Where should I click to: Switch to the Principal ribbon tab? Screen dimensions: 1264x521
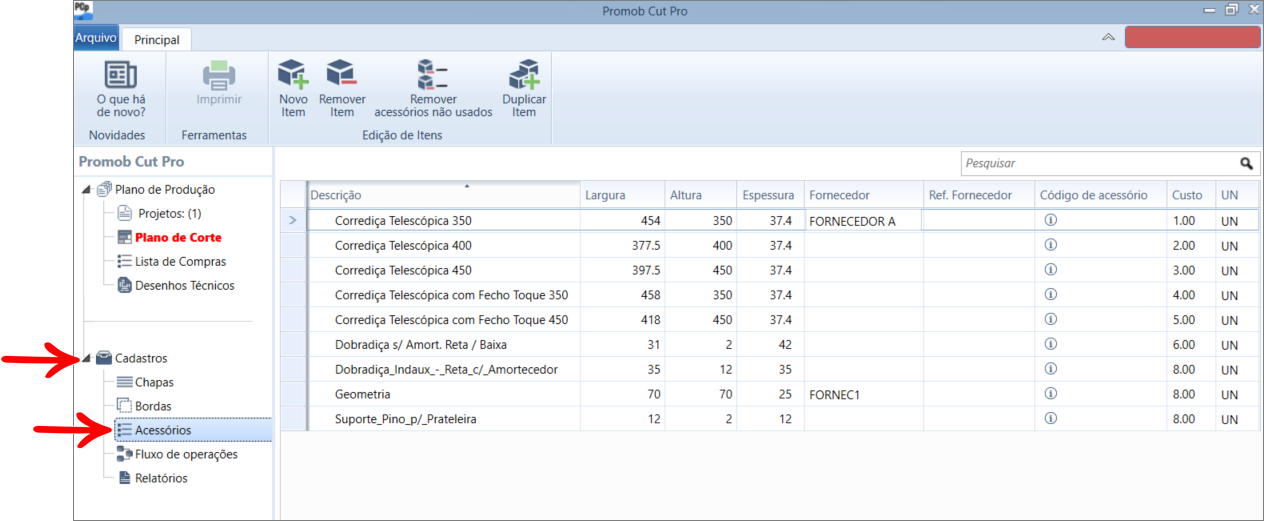tap(157, 40)
